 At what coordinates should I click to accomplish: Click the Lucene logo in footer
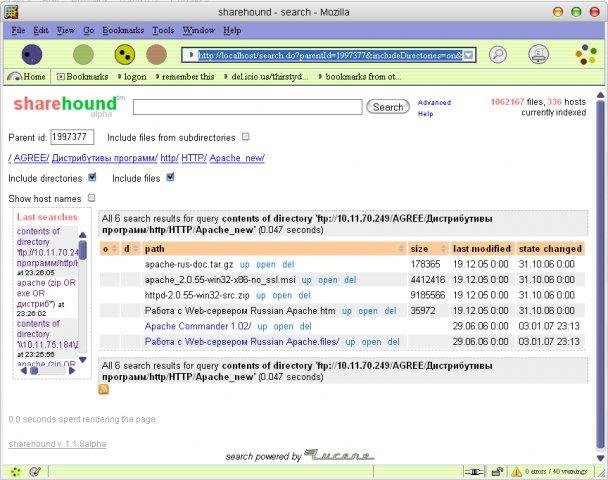click(x=339, y=454)
